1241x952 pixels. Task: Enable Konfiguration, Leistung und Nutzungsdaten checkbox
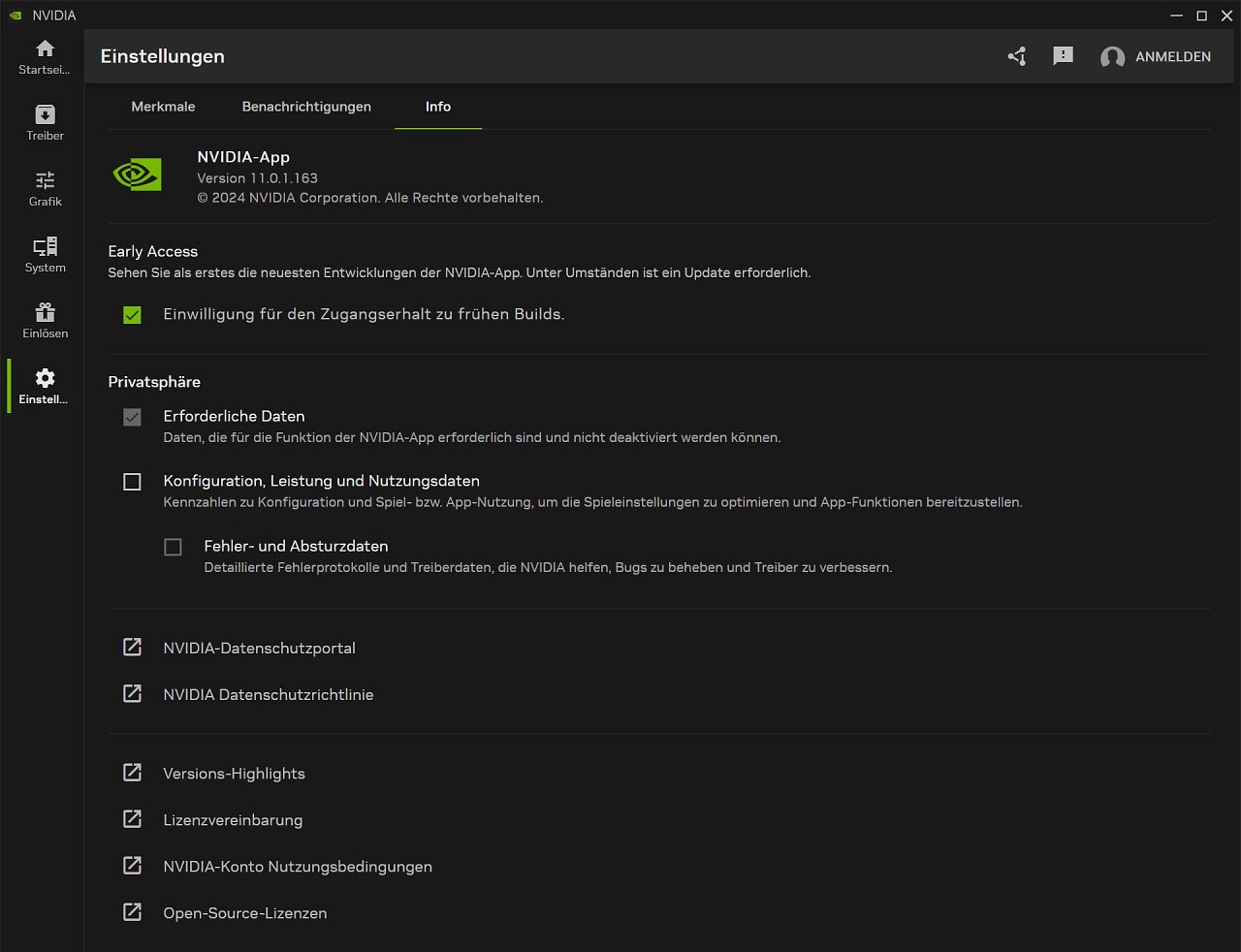coord(132,482)
